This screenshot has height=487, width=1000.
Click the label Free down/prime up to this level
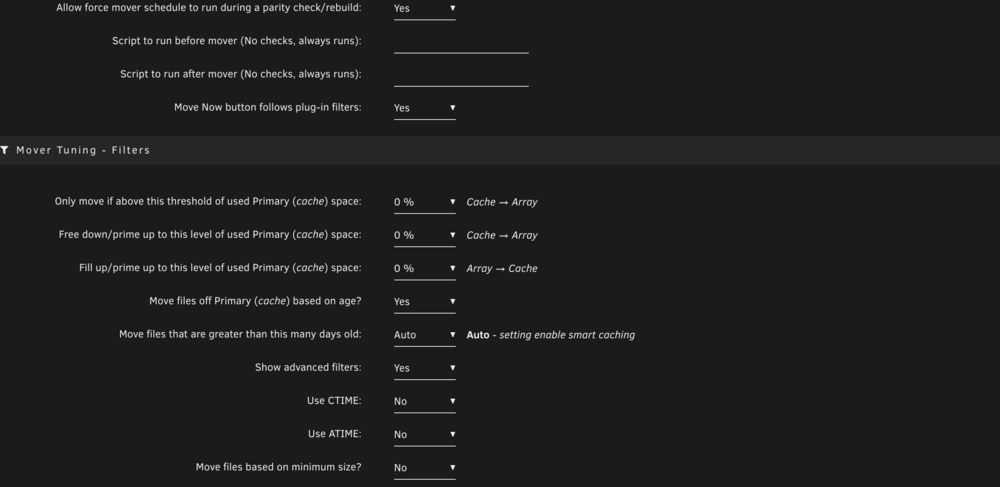[210, 235]
